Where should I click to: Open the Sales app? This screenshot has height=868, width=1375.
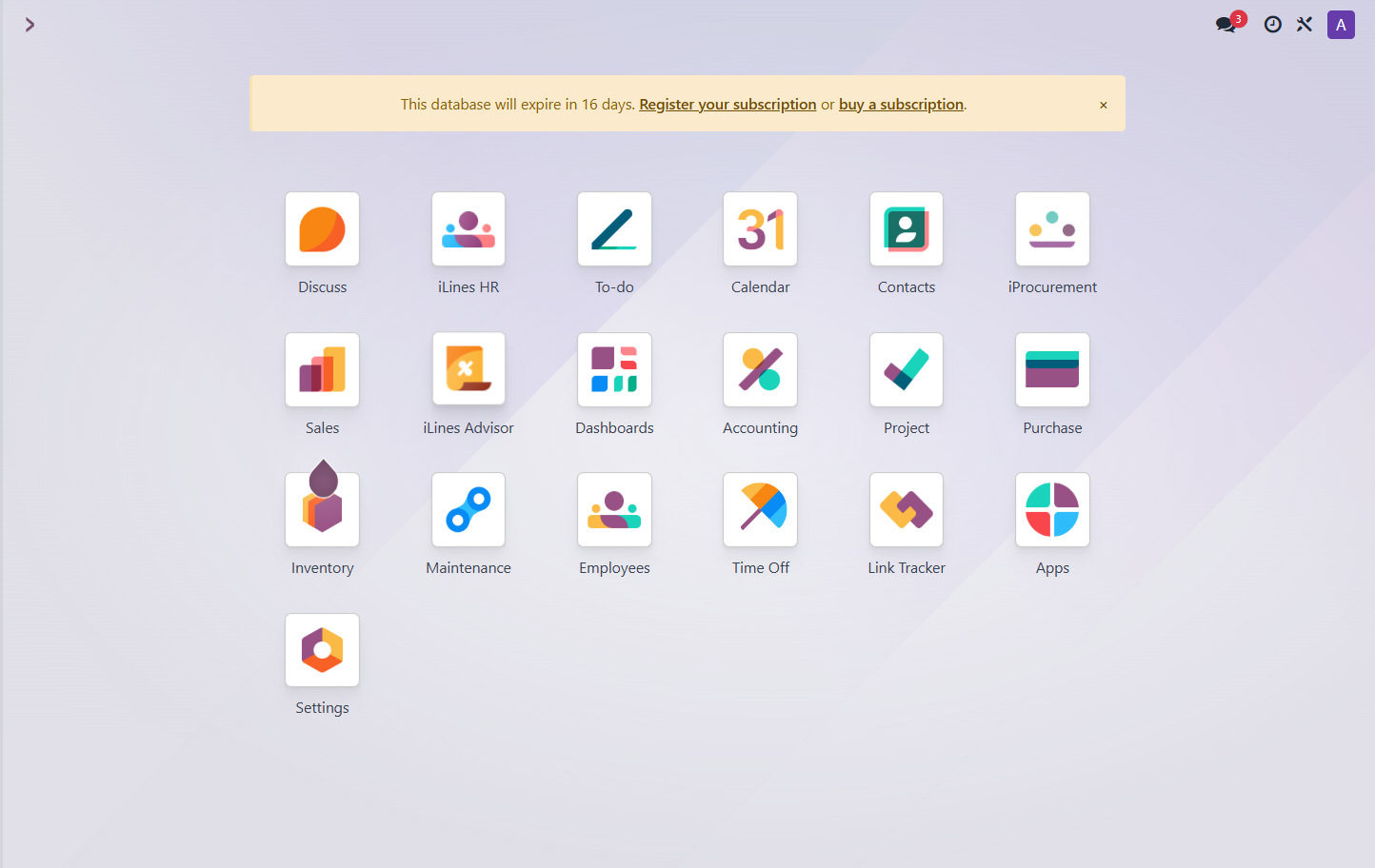[322, 369]
